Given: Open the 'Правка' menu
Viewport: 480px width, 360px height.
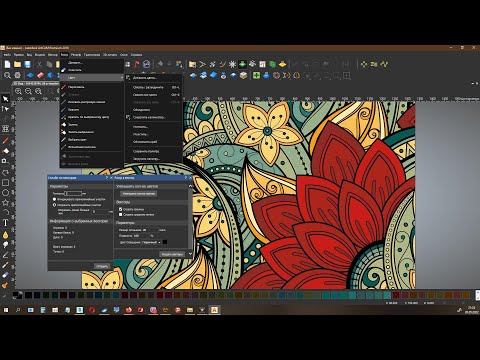Looking at the screenshot, I should 19,55.
